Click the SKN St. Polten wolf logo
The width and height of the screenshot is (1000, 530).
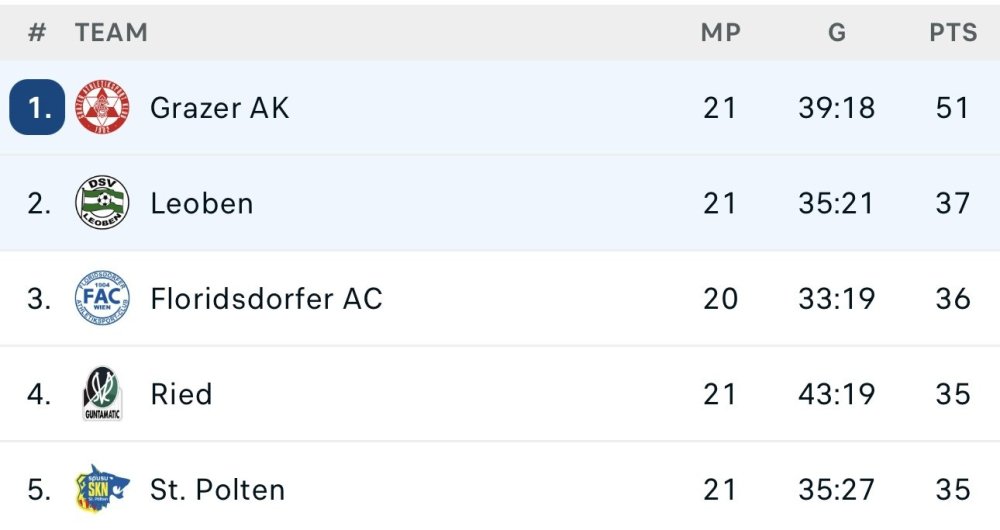(102, 489)
